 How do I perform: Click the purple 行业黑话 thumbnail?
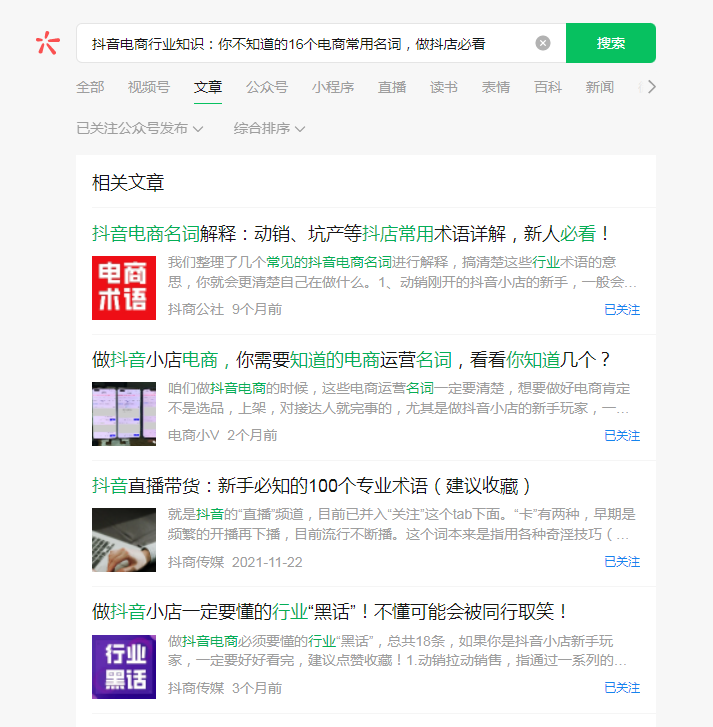124,667
